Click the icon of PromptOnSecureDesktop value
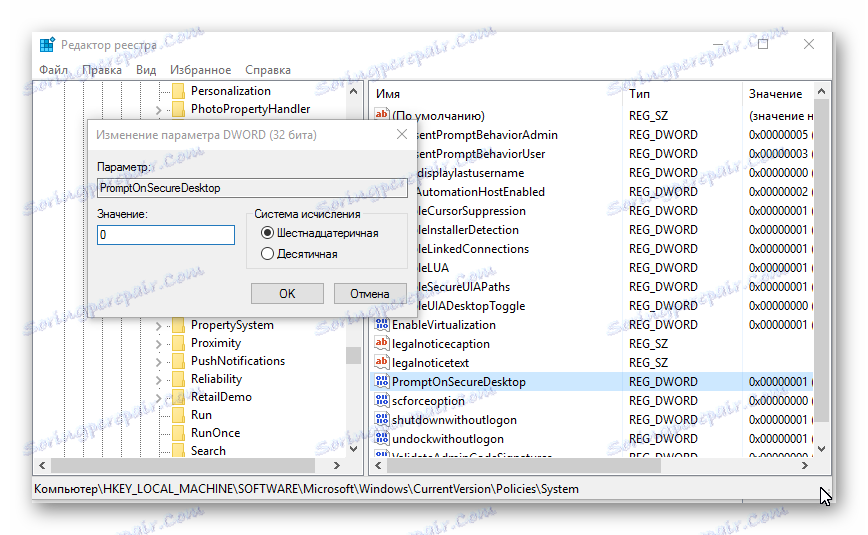This screenshot has height=535, width=868. [381, 381]
